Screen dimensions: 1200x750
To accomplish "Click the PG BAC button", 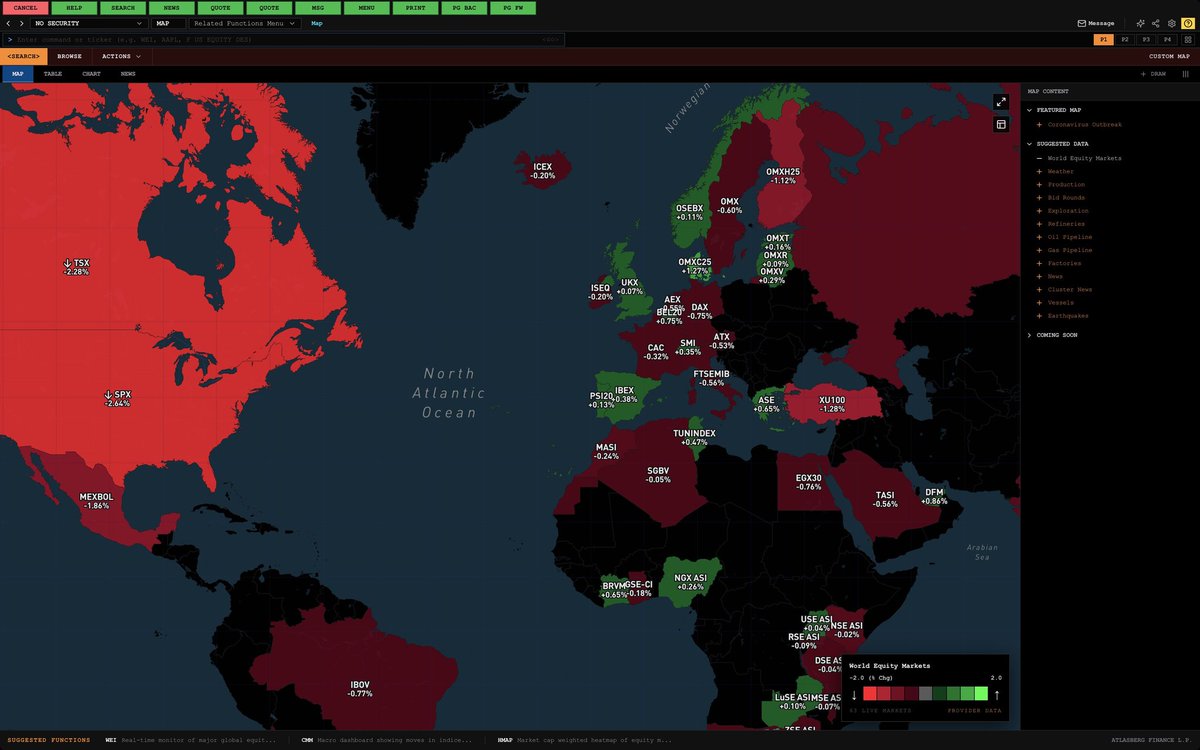I will point(464,7).
